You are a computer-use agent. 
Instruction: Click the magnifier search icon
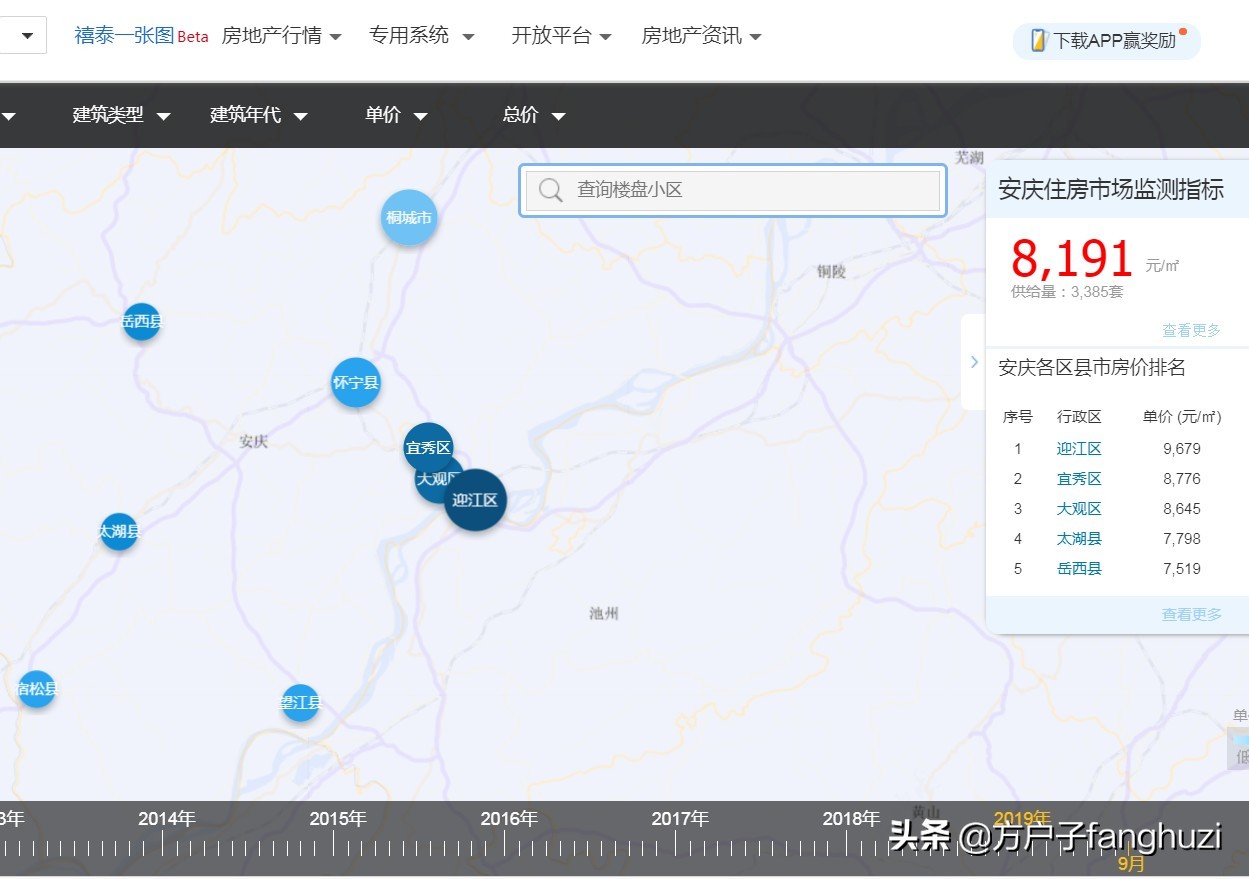coord(550,190)
